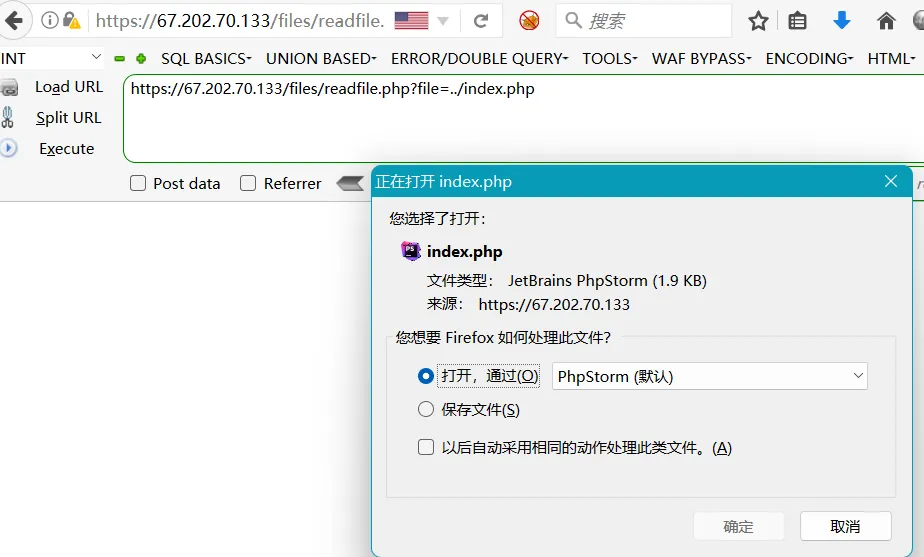Viewport: 924px width, 557px height.
Task: Select the 保存文件 radio option
Action: click(426, 409)
